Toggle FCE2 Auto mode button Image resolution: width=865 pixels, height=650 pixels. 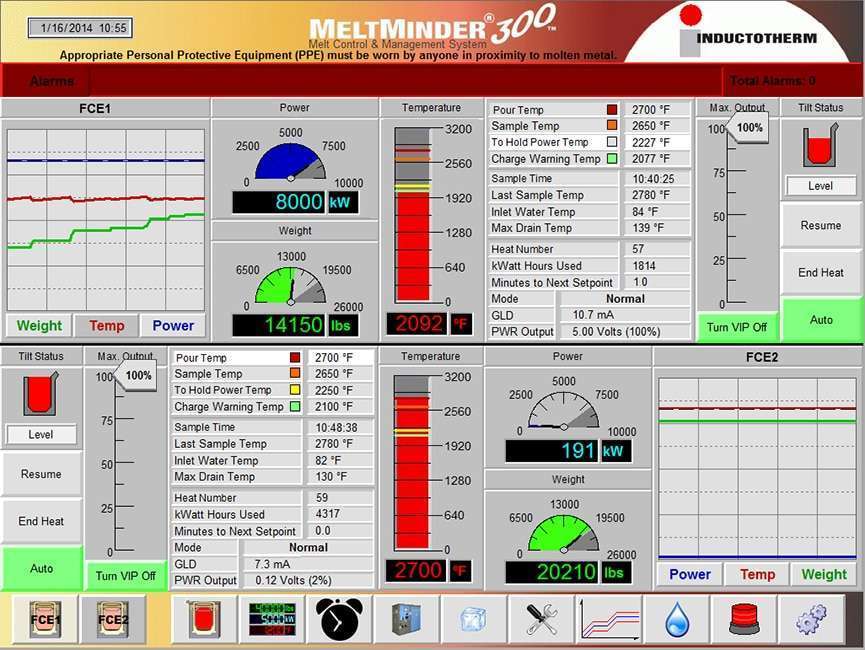click(41, 568)
